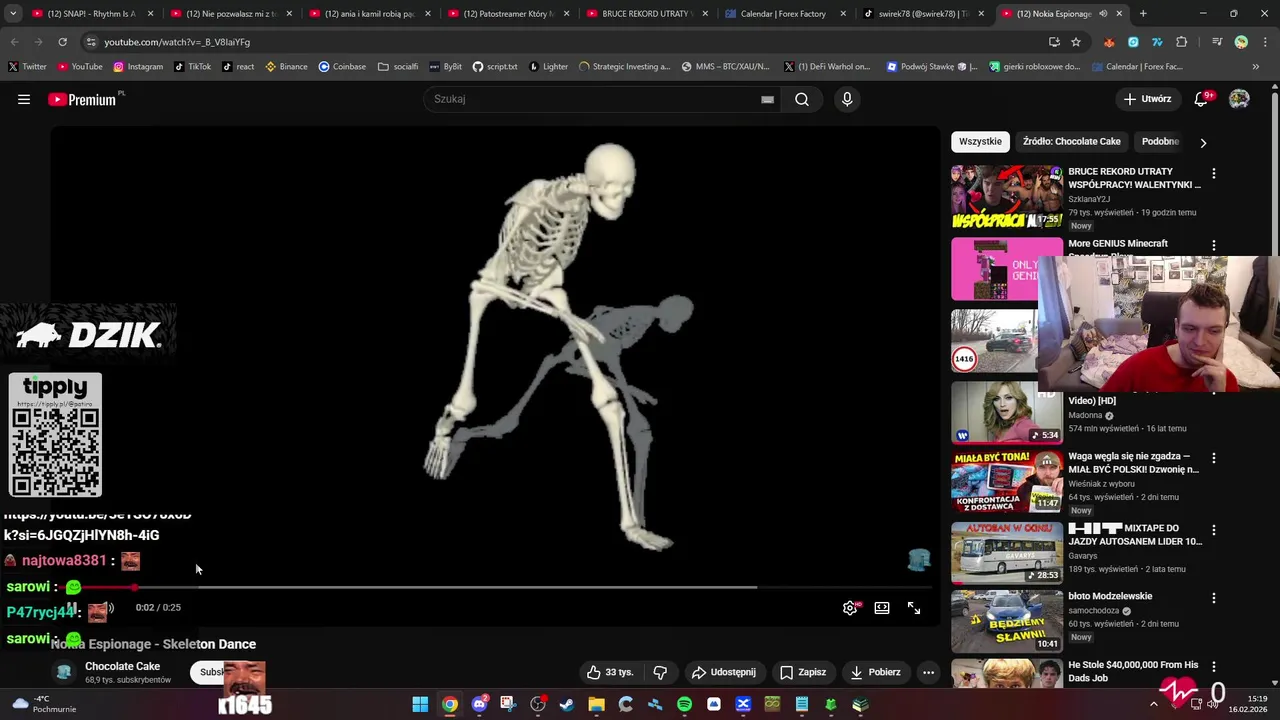This screenshot has width=1280, height=720.
Task: Select the Źródło: Chocolate Cake chip
Action: pos(1071,141)
